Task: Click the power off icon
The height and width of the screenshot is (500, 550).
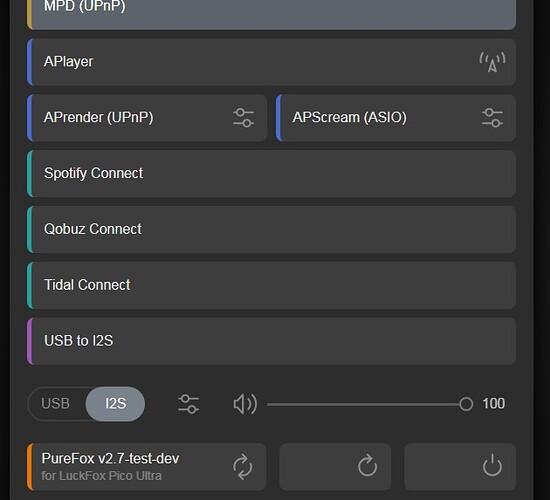Action: 492,466
